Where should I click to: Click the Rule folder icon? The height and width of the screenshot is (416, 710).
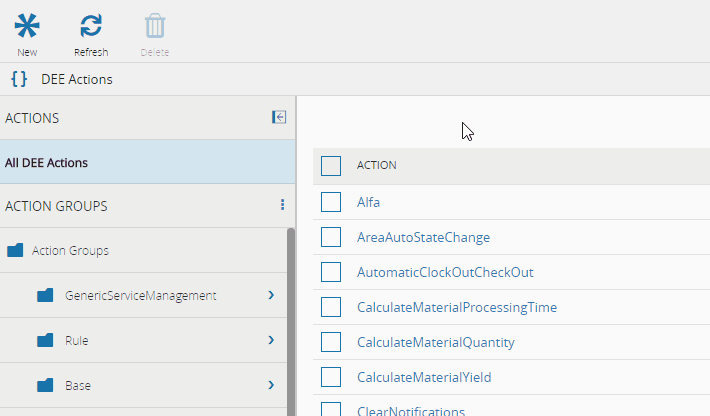45,340
